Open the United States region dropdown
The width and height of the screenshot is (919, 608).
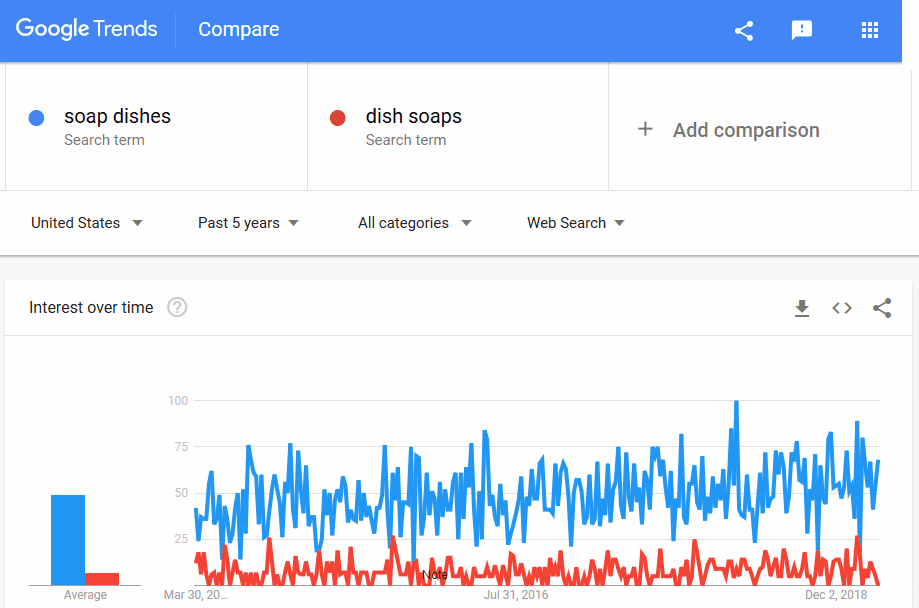(87, 223)
